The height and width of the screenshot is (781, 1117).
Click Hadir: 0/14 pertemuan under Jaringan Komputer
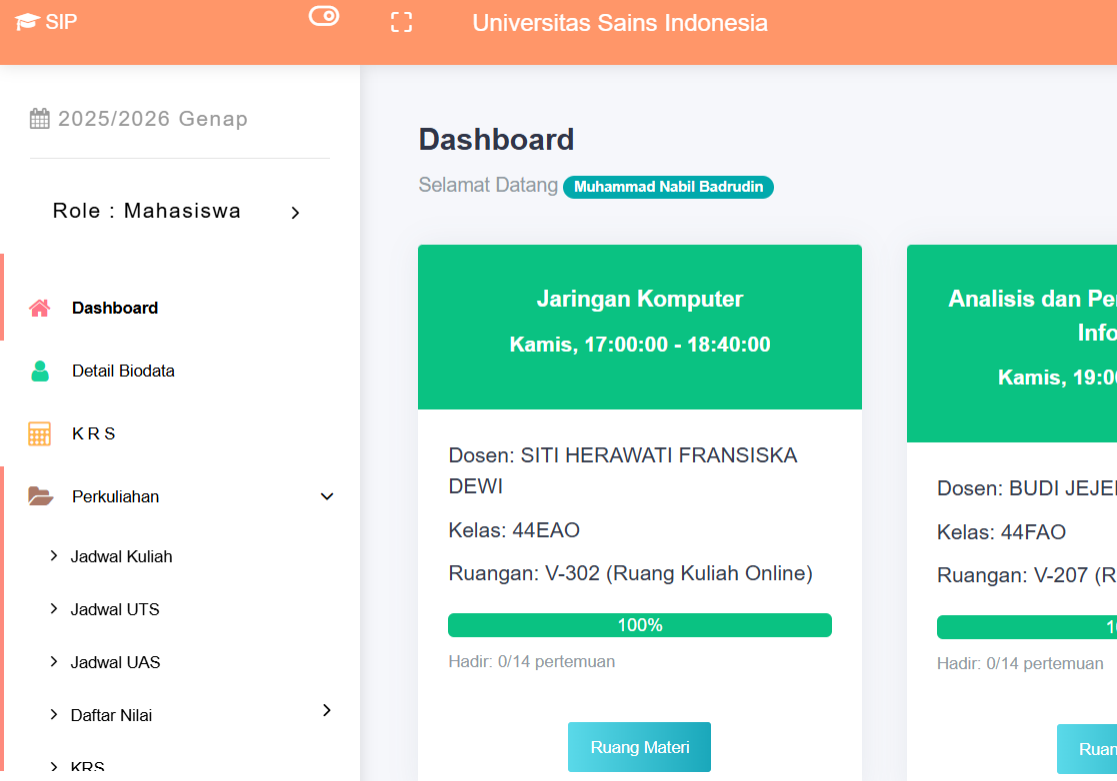tap(531, 661)
